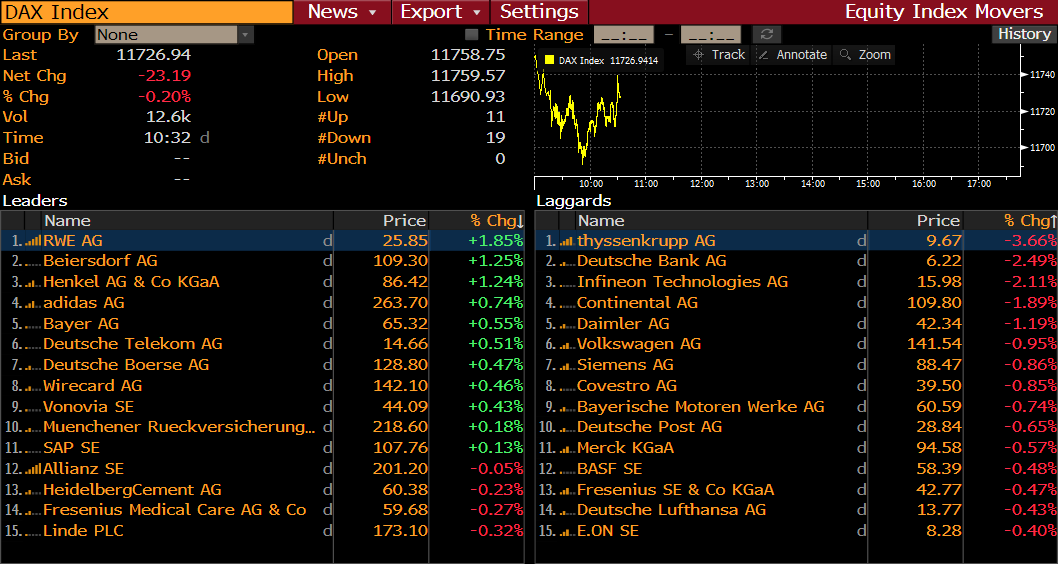The height and width of the screenshot is (564, 1058).
Task: Click the refresh icon beside Time Range
Action: (767, 34)
